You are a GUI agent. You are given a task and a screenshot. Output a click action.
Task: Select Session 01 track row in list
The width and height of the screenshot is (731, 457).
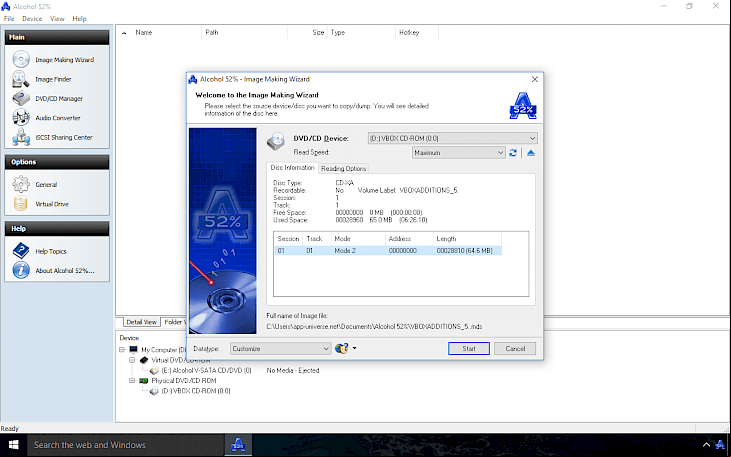(388, 251)
